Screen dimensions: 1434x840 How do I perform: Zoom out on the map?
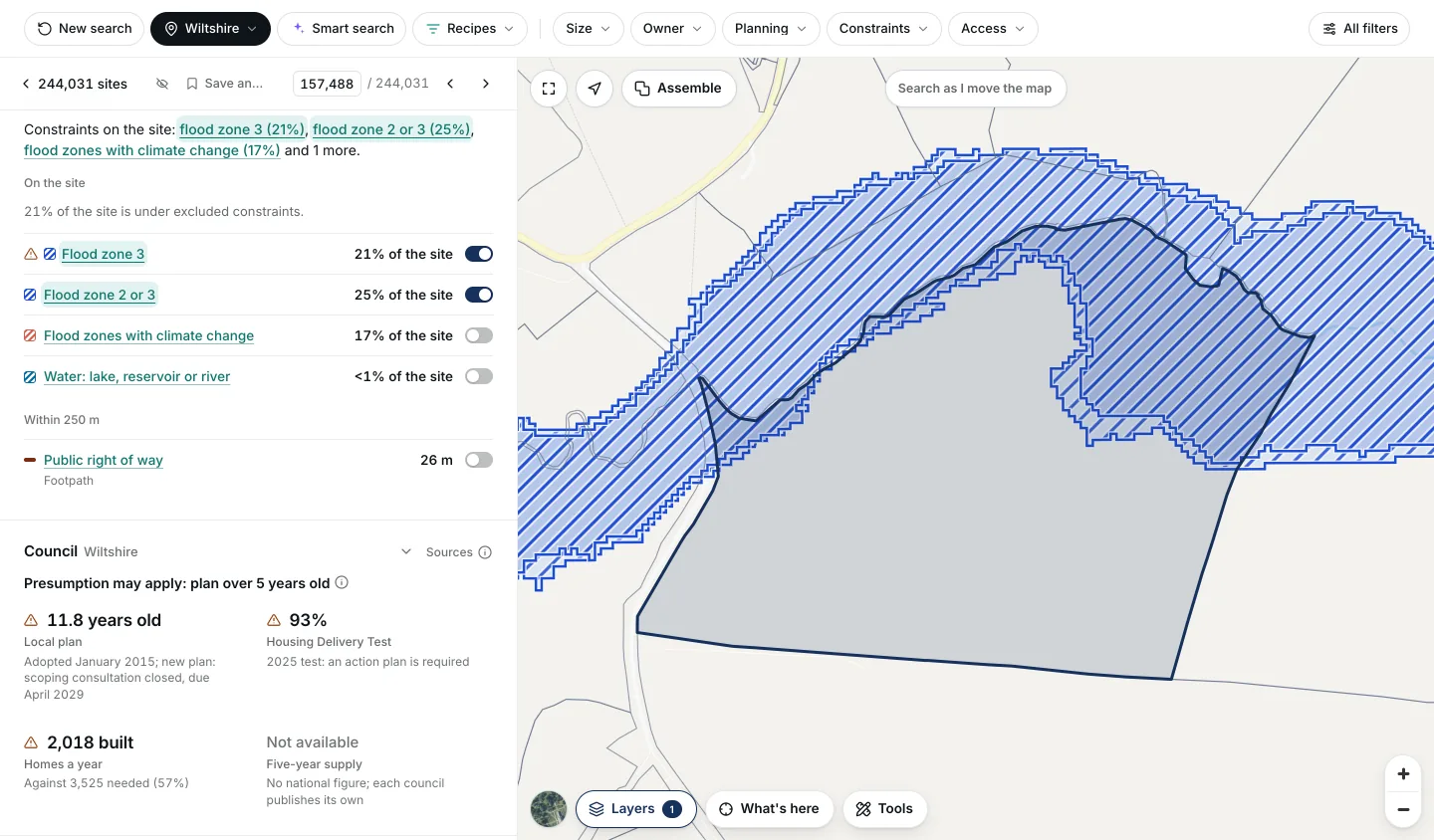[1403, 809]
